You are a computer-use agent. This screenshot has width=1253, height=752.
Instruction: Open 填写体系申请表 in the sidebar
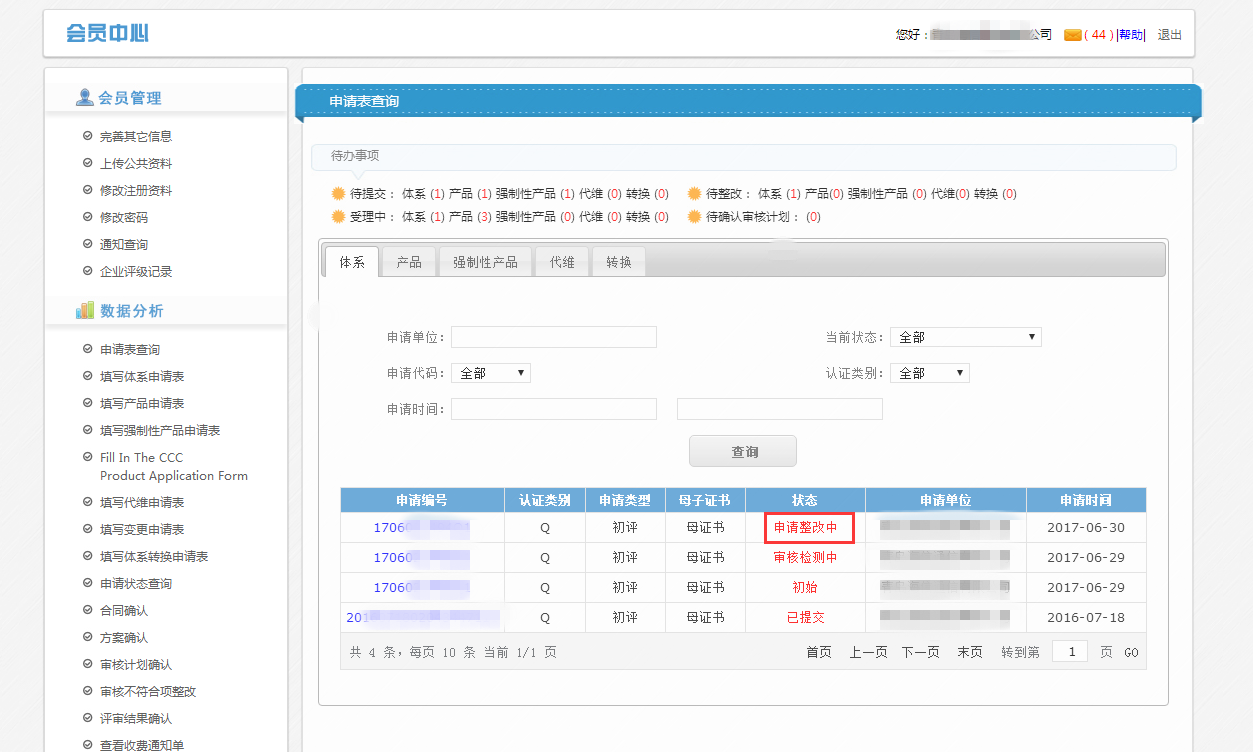coord(142,377)
